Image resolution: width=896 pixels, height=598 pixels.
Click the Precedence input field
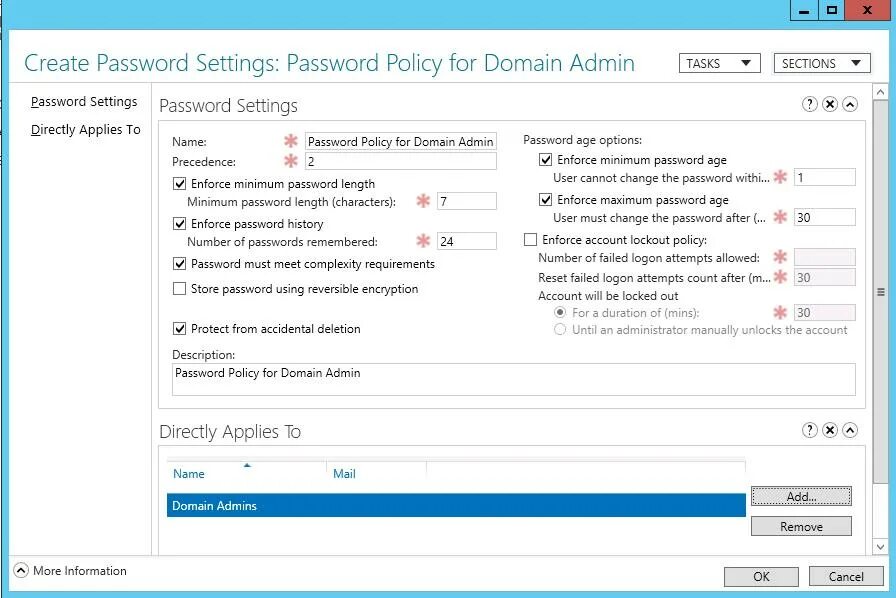point(400,161)
